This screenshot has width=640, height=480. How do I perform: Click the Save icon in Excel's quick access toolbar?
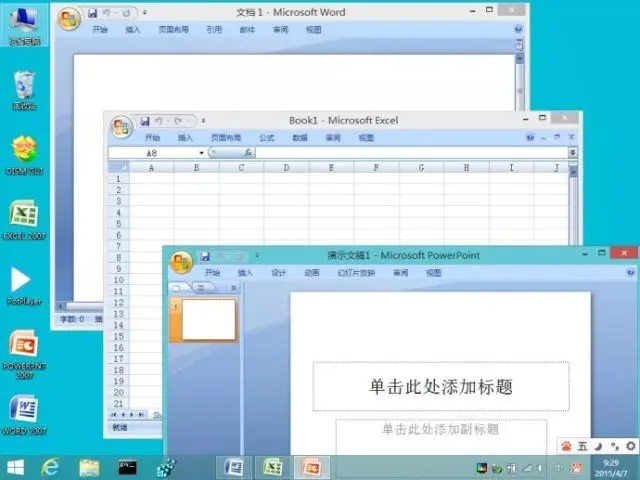[x=145, y=121]
